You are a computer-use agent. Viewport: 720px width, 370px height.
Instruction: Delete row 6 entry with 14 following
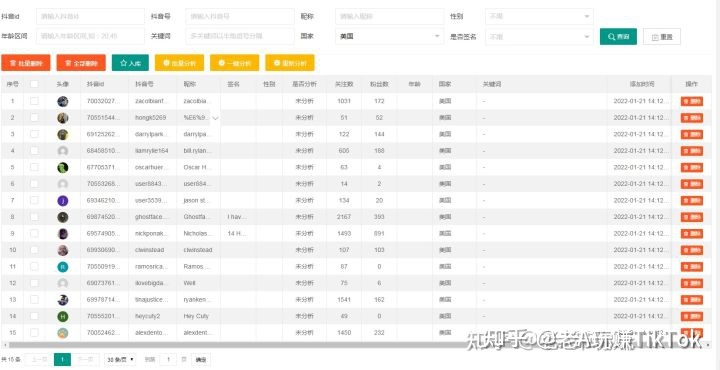click(692, 184)
